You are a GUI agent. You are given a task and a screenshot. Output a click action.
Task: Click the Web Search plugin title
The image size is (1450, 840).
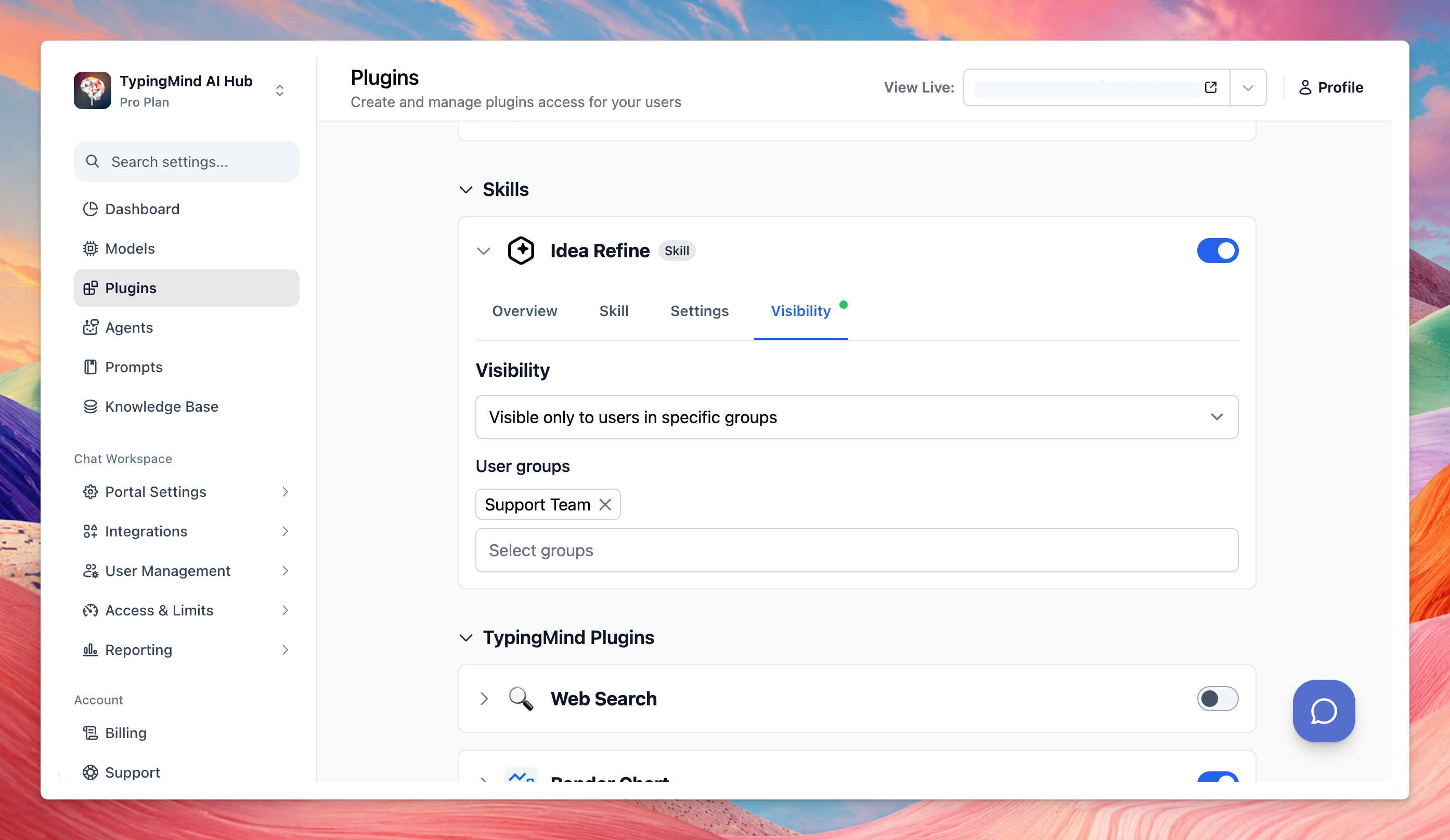tap(604, 699)
